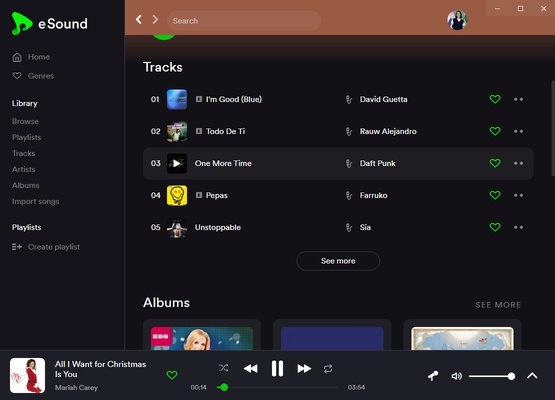Pause the current song
This screenshot has width=555, height=400.
click(x=277, y=368)
